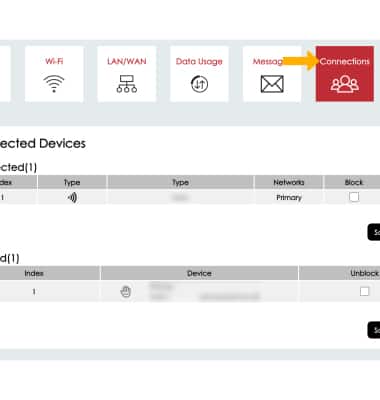Check the Unblock checkbox for blocked device
Screen dimensions: 380x400
tap(364, 291)
